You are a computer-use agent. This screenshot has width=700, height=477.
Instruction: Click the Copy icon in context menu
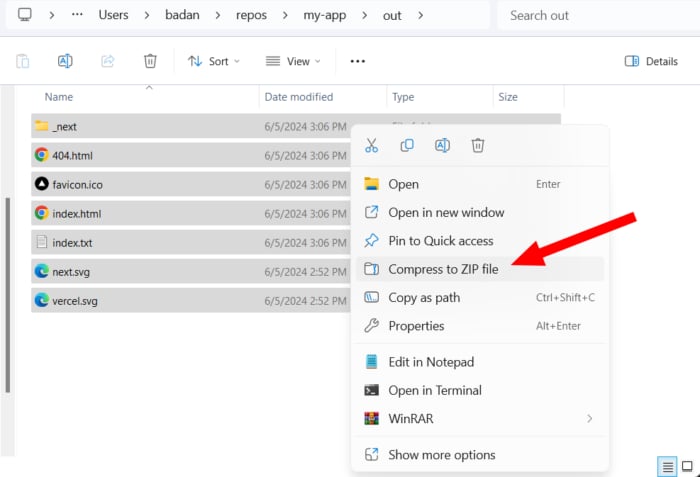[407, 146]
